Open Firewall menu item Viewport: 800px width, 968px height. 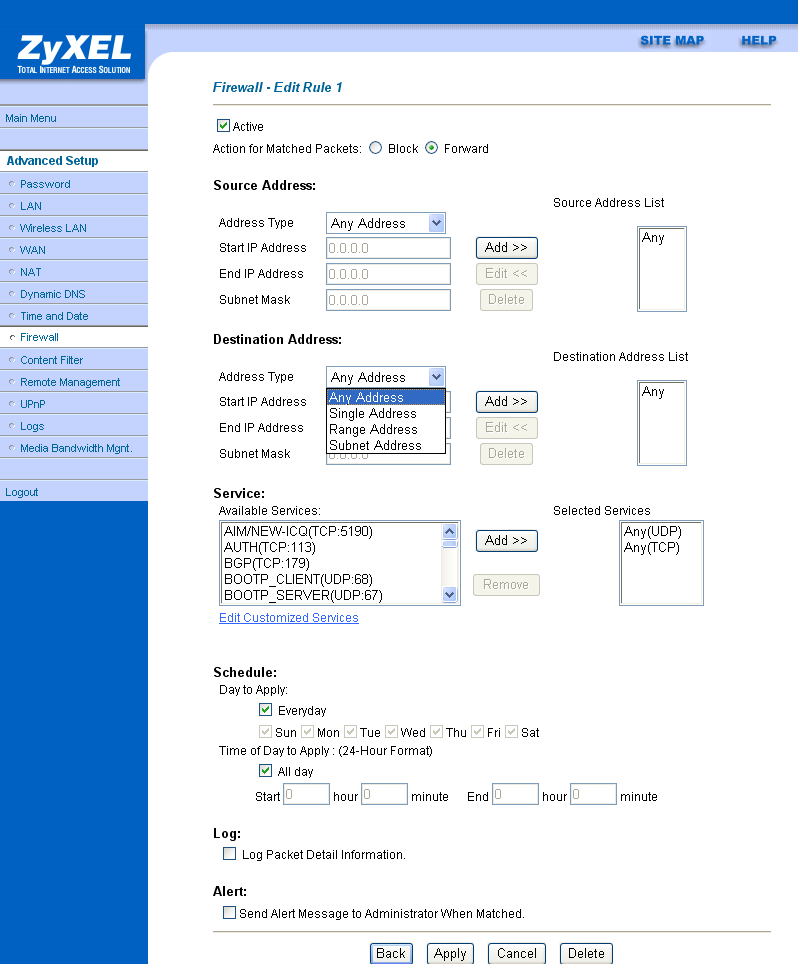(40, 337)
